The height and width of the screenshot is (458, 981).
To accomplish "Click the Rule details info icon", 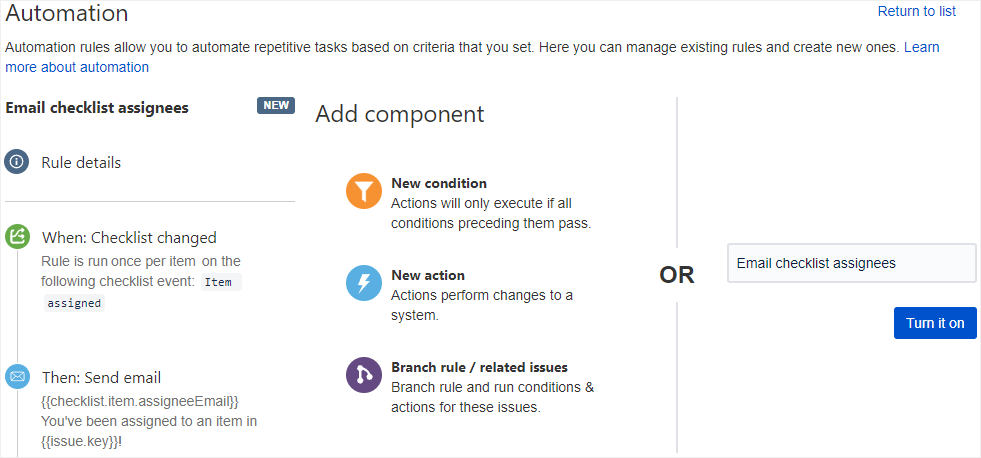I will pyautogui.click(x=17, y=162).
